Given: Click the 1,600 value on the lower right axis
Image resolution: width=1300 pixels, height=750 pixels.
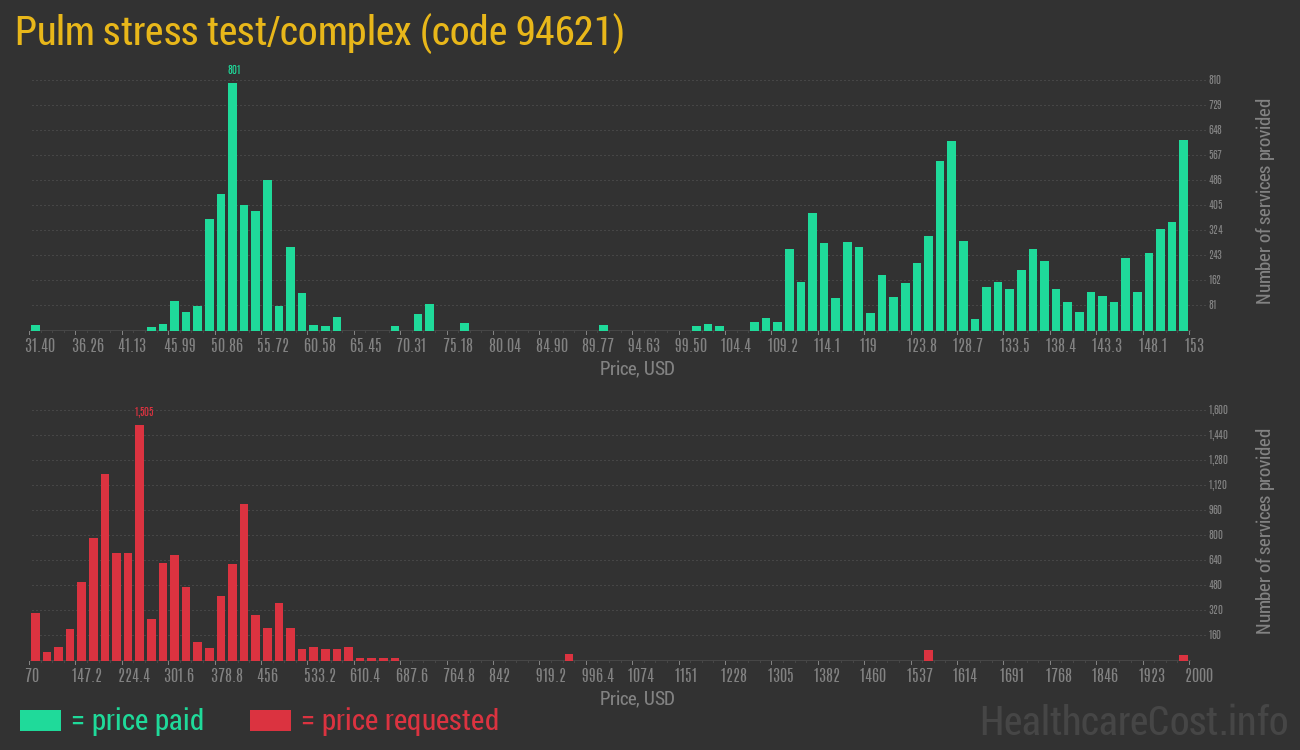Looking at the screenshot, I should 1216,409.
